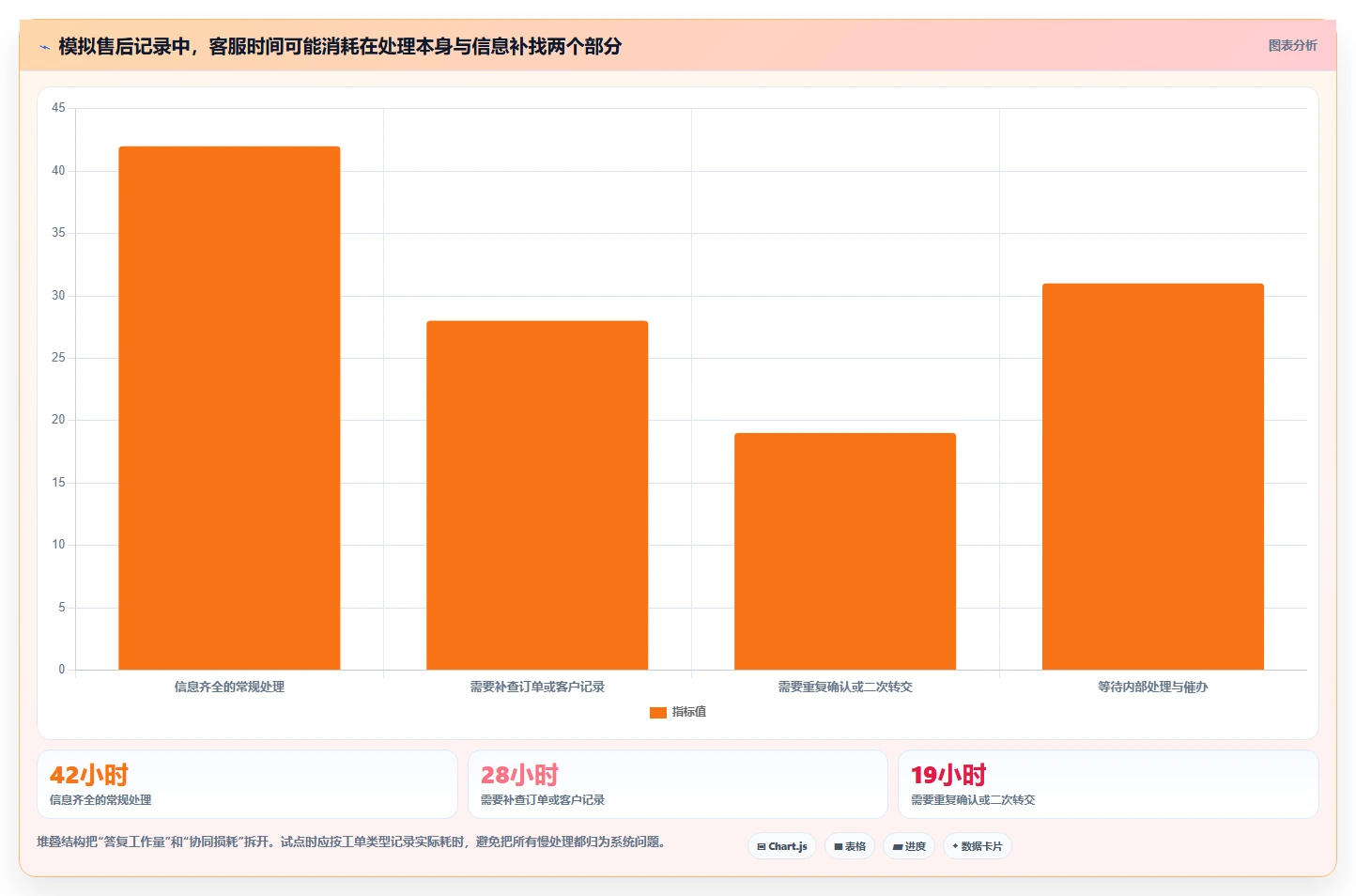The height and width of the screenshot is (896, 1356).
Task: Select the 进度 tag chip
Action: 909,846
